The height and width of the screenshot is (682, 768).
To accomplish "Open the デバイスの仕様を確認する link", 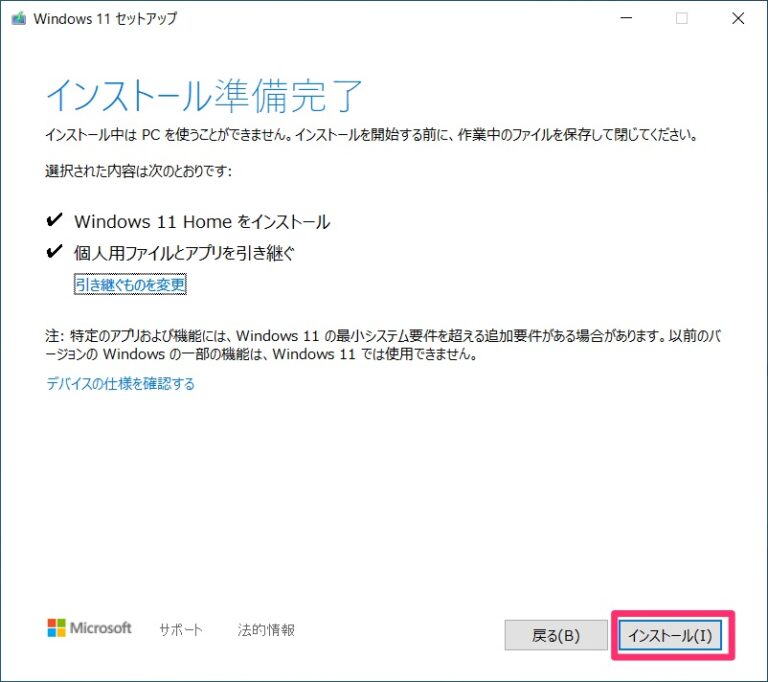I will click(120, 384).
